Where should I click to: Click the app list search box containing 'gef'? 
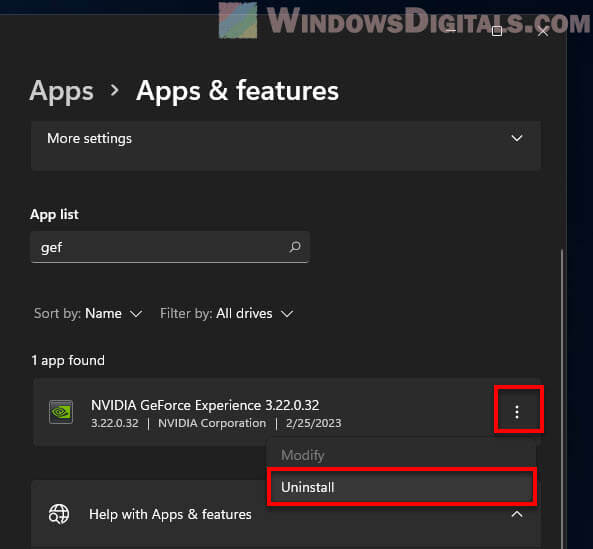click(x=170, y=247)
